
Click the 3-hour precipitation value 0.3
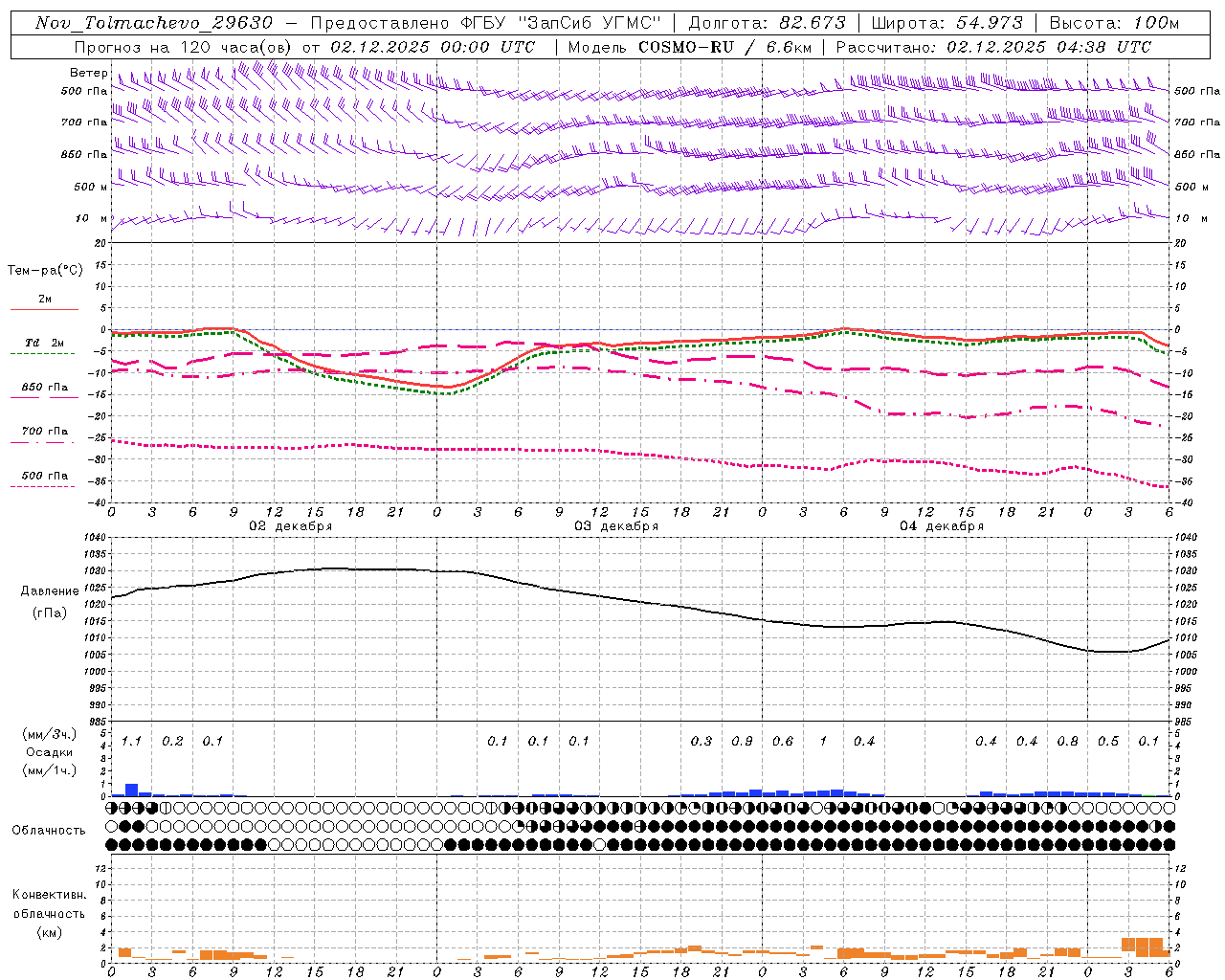click(701, 742)
